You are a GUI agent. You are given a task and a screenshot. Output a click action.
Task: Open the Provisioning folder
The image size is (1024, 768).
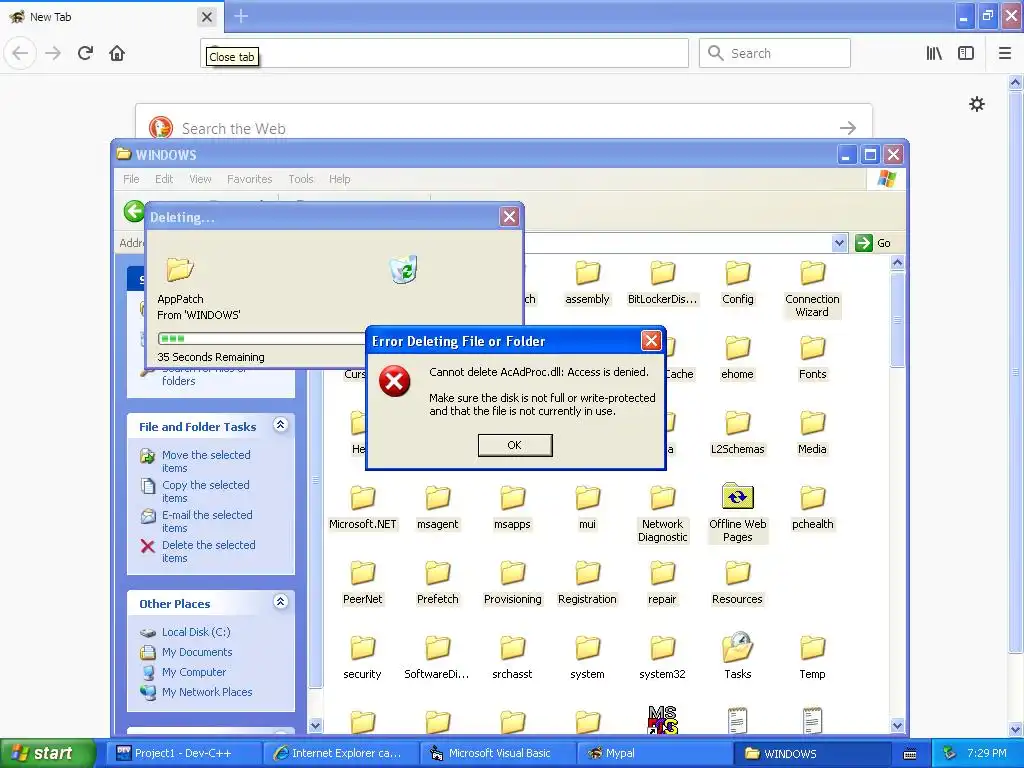pos(513,583)
